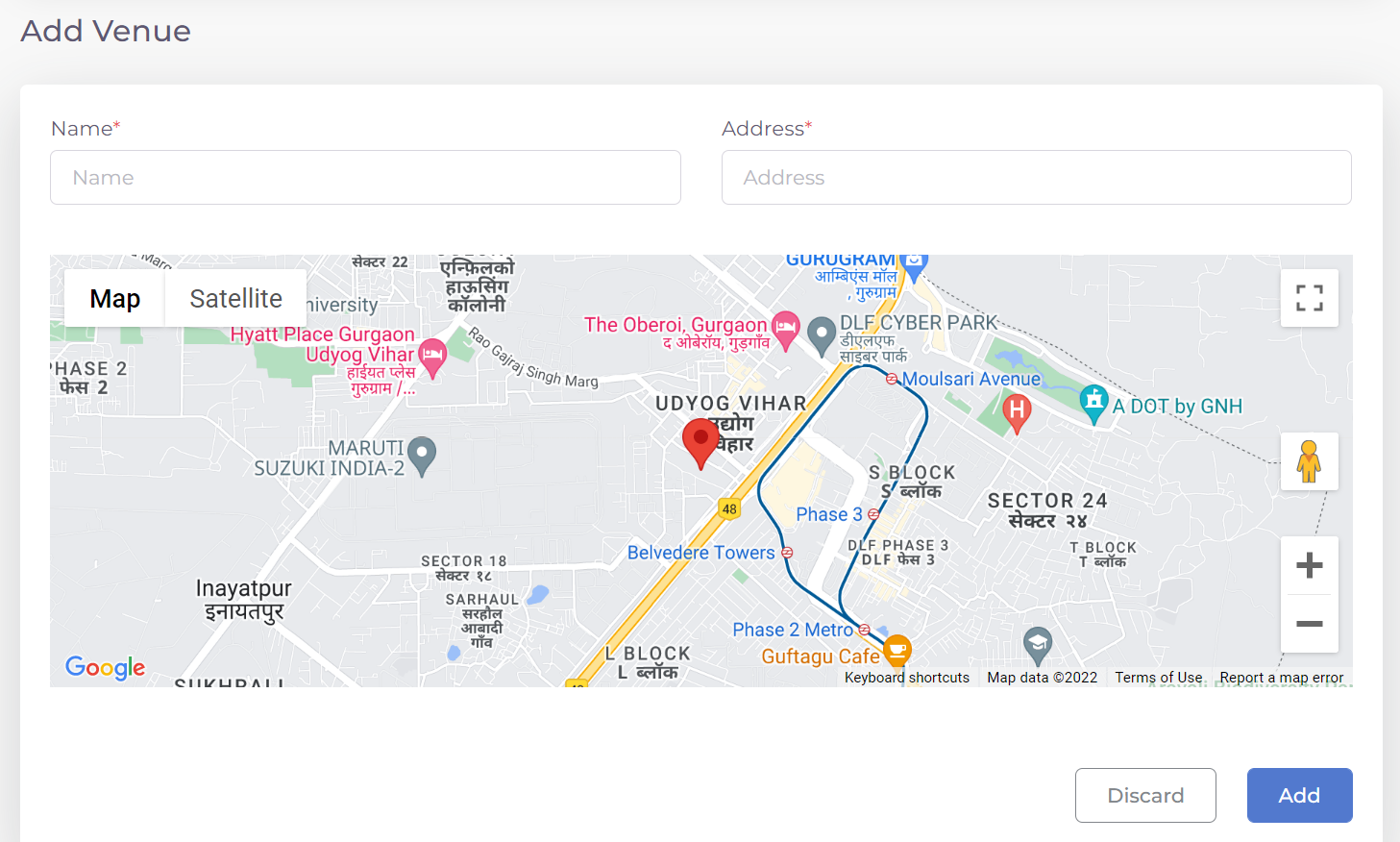The width and height of the screenshot is (1400, 842).
Task: Click the red location marker pin
Action: 700,443
